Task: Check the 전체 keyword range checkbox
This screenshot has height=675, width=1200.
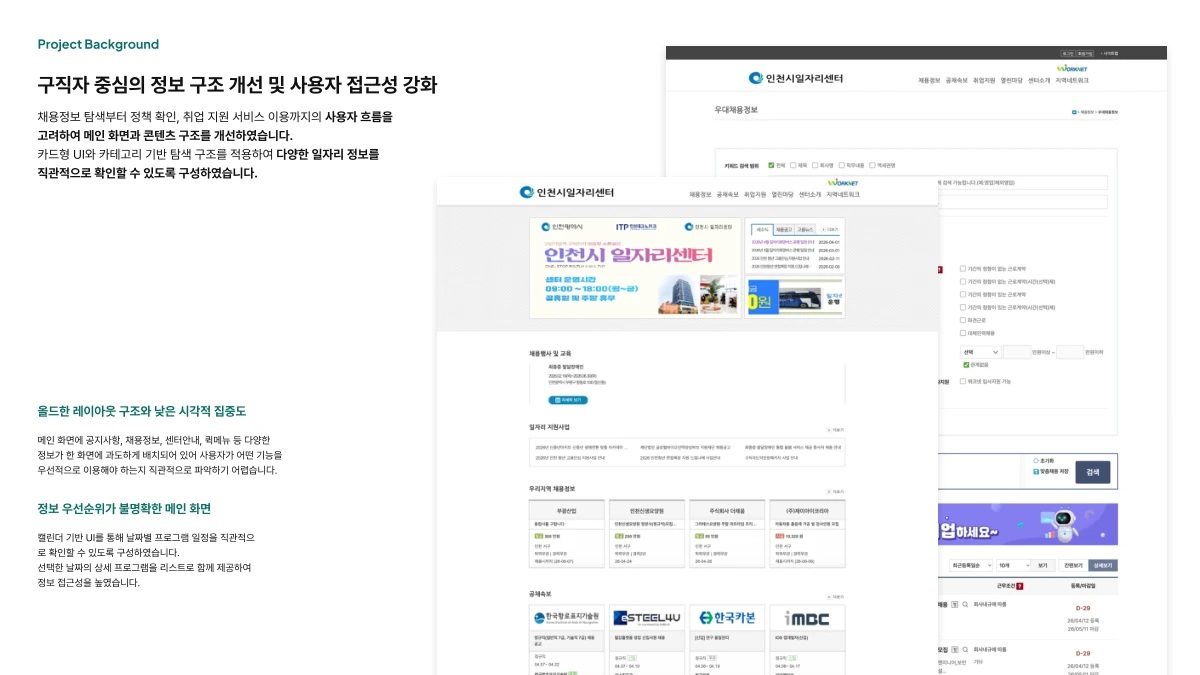Action: (x=771, y=165)
